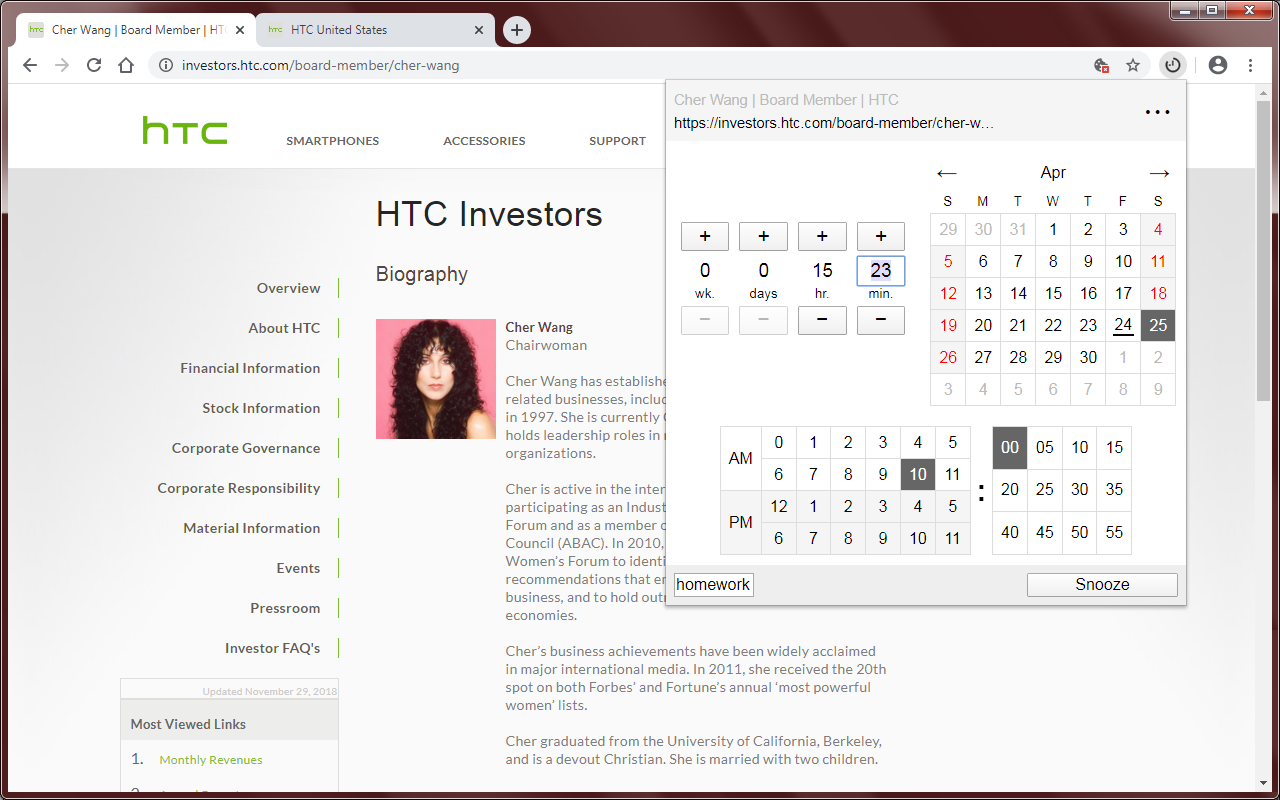
Task: Open Investor FAQ's link
Action: pyautogui.click(x=272, y=648)
